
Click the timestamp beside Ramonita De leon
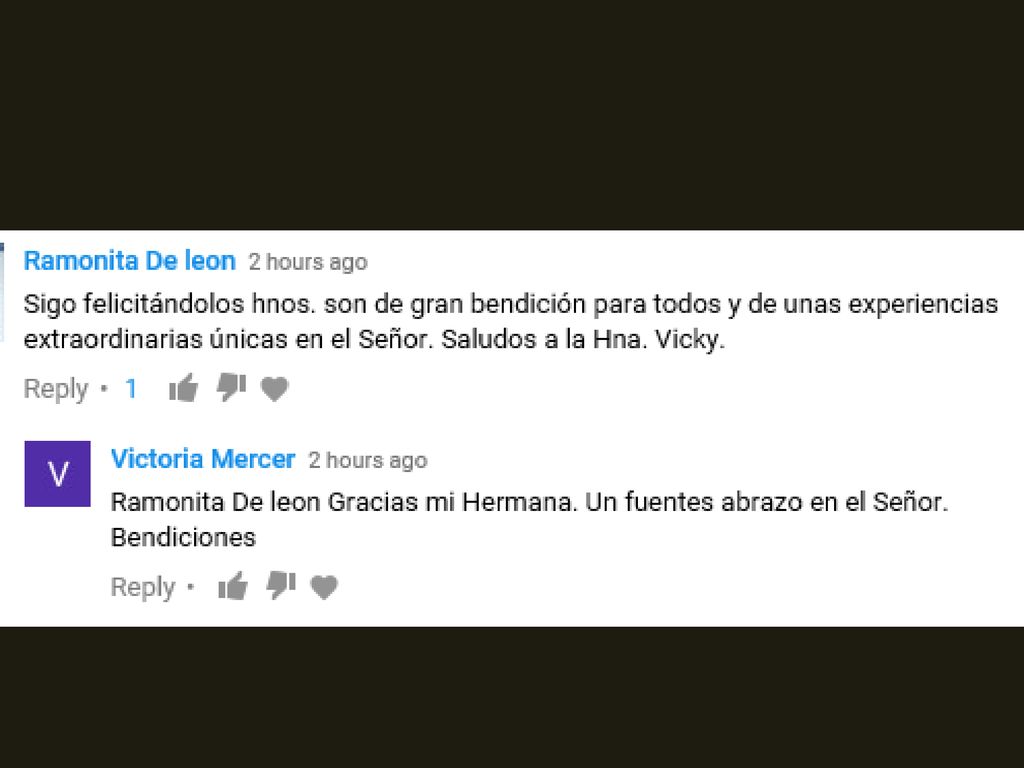tap(308, 262)
